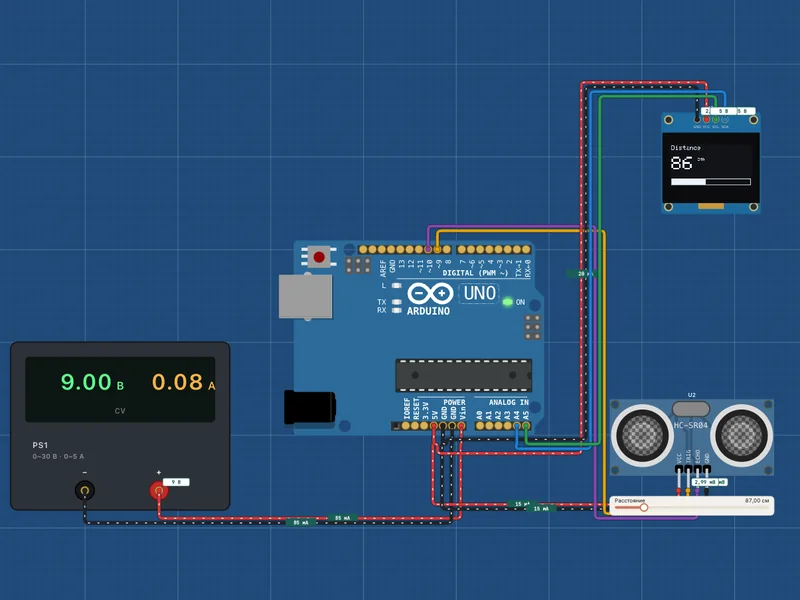Click the OLED SCL pin with green wire
Image resolution: width=800 pixels, height=600 pixels.
pyautogui.click(x=716, y=119)
